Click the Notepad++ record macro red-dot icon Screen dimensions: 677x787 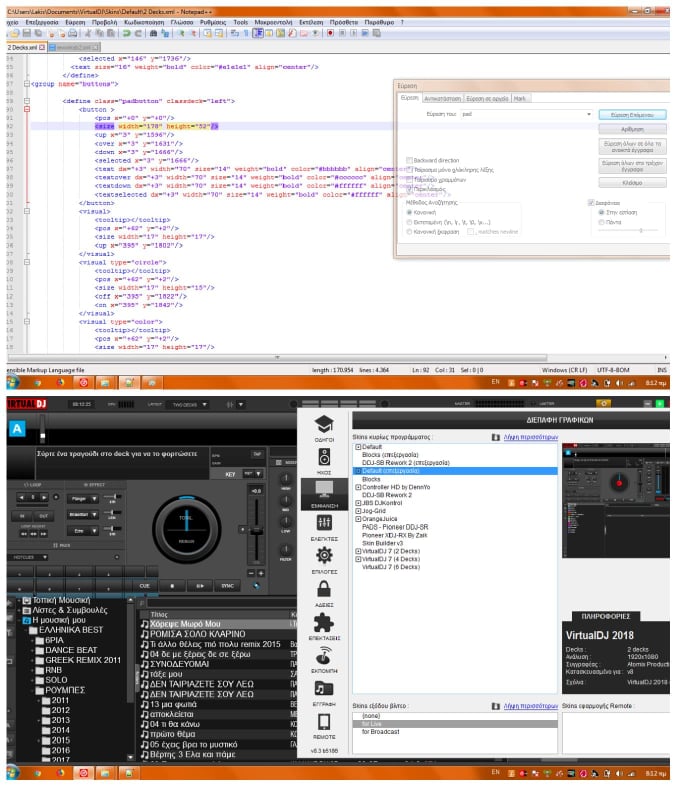click(330, 33)
